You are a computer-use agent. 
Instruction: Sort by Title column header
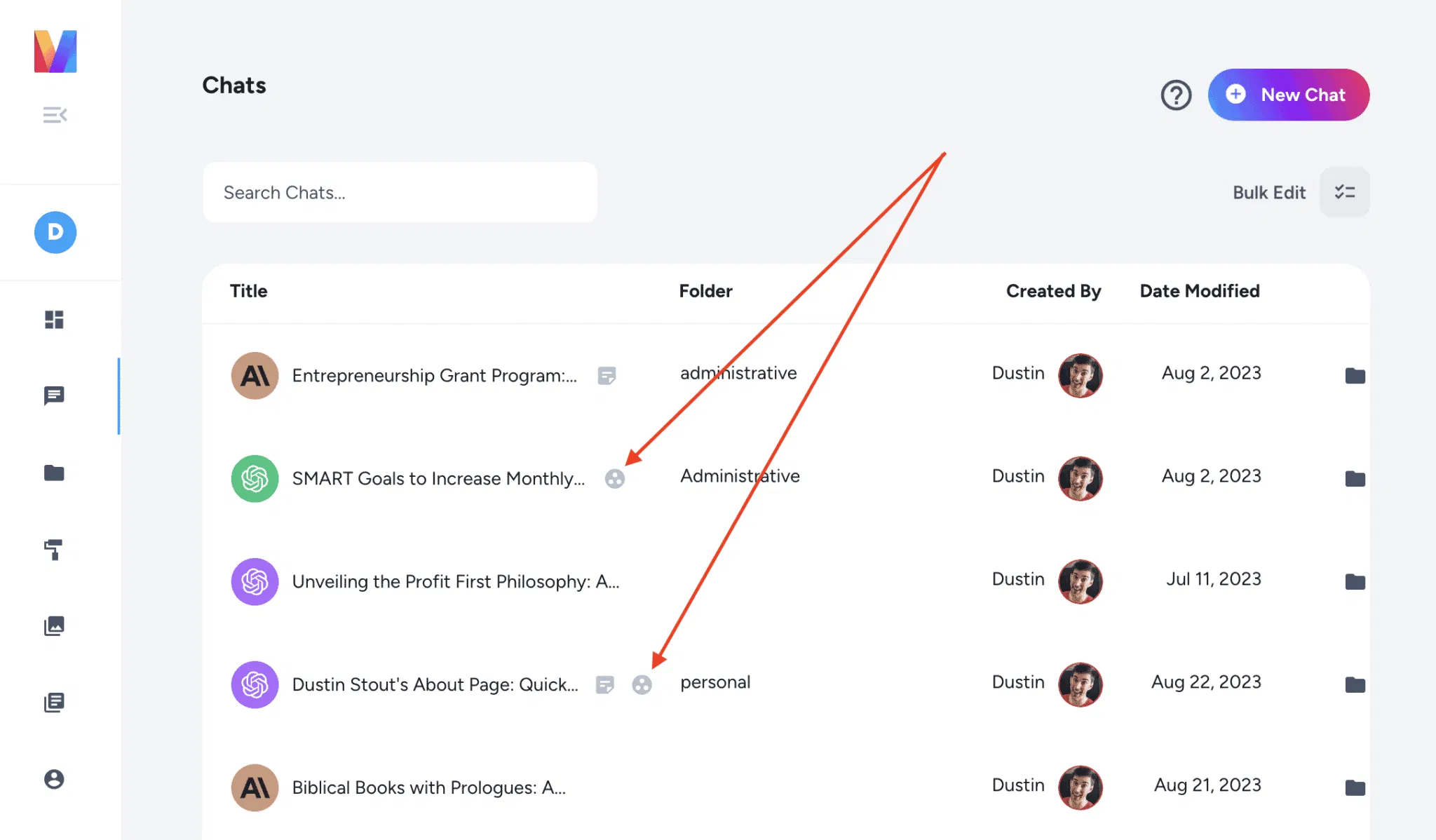pos(248,291)
